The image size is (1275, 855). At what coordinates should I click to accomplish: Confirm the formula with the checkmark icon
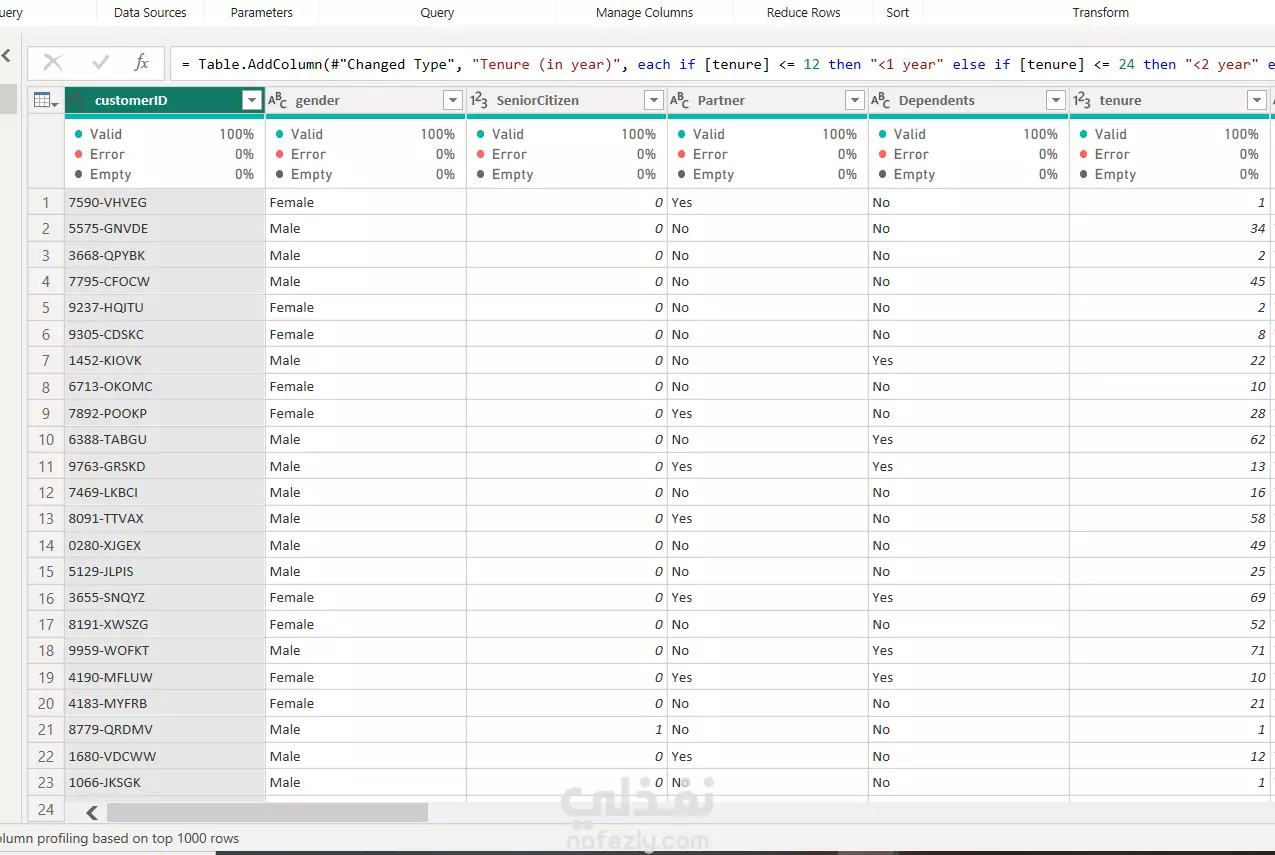(x=100, y=63)
